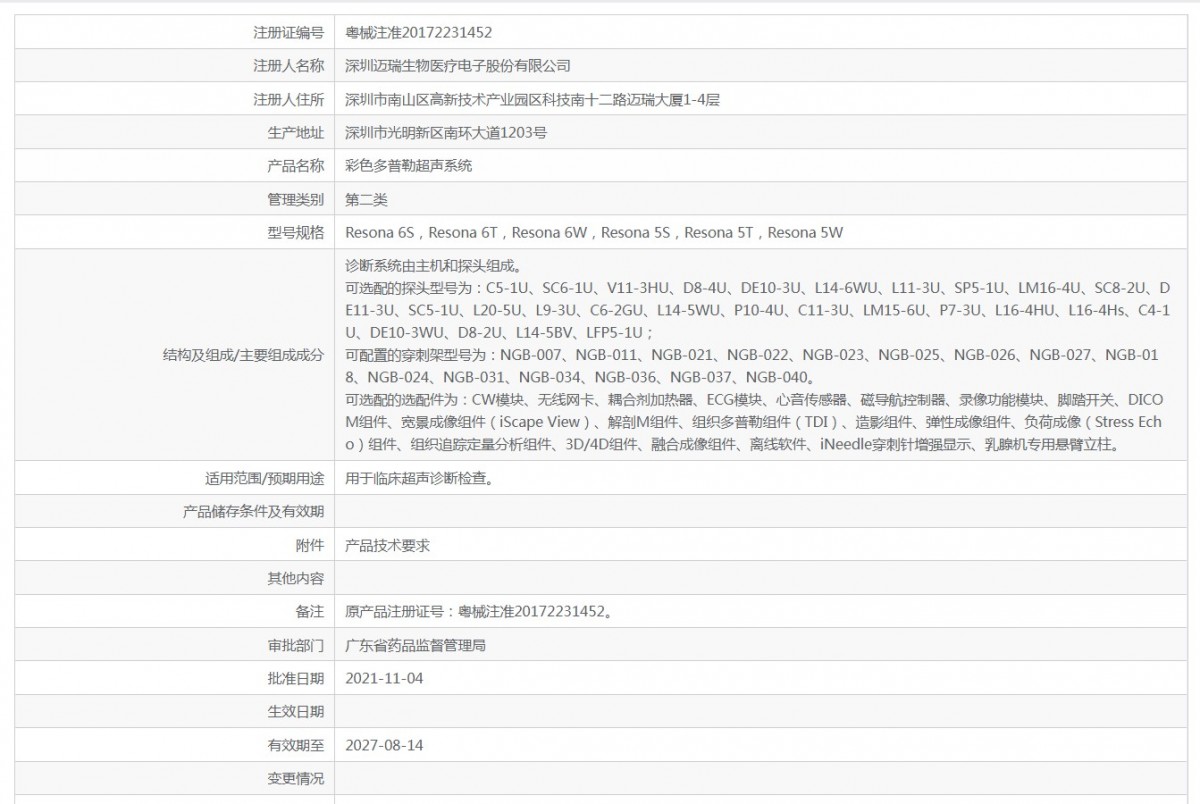Click the 审批部门 label
The width and height of the screenshot is (1200, 804).
click(296, 645)
